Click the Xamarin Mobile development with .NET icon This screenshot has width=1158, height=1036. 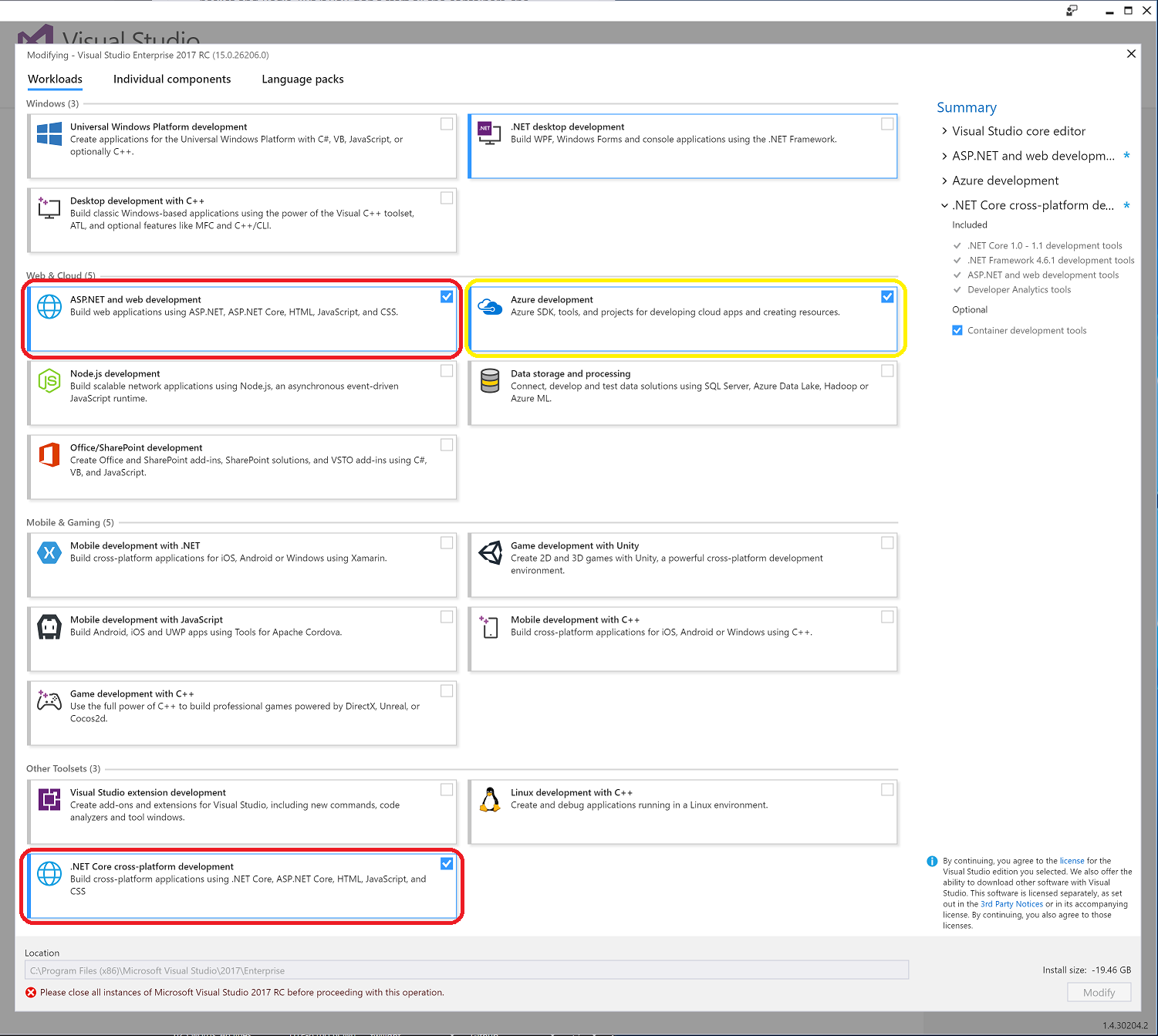[49, 552]
